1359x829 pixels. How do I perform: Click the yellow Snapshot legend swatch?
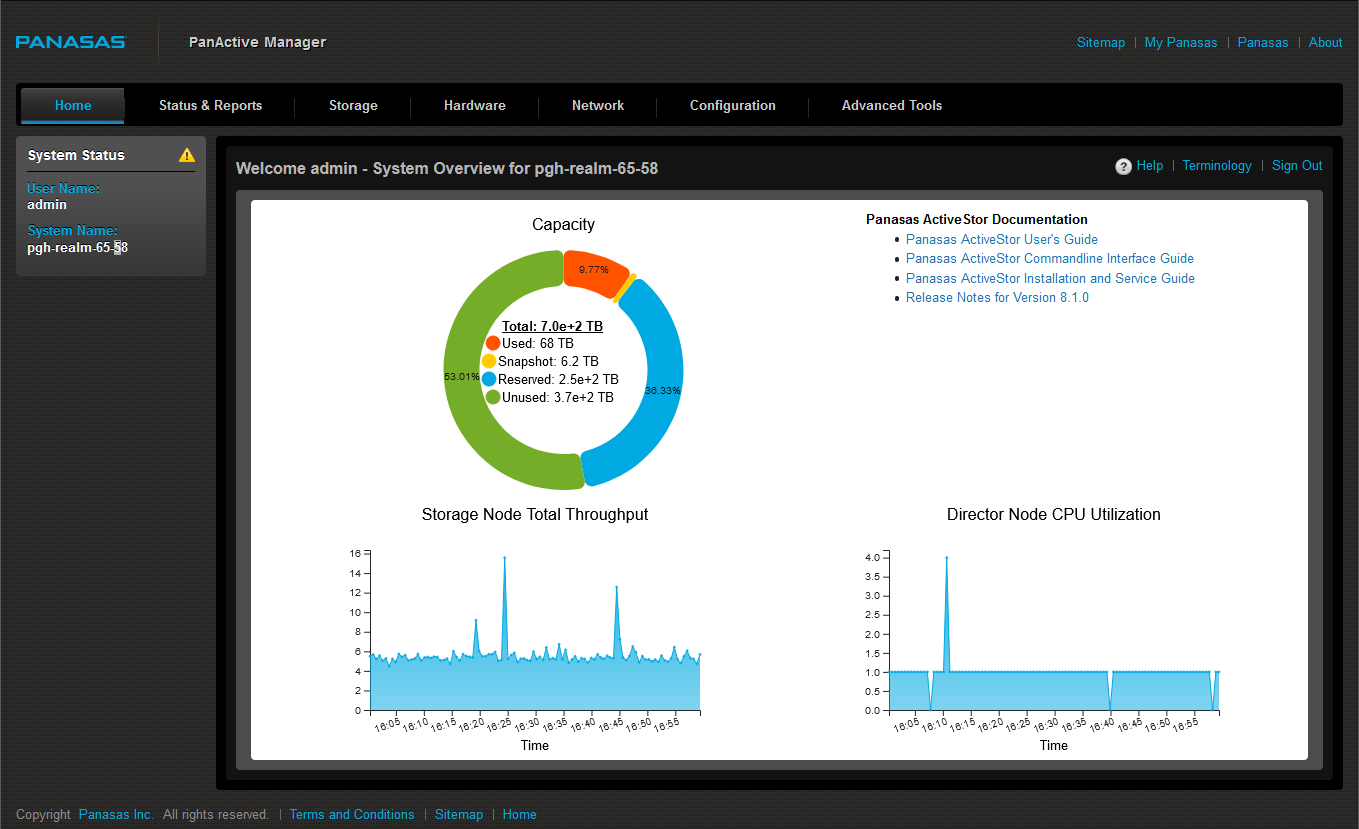point(489,361)
